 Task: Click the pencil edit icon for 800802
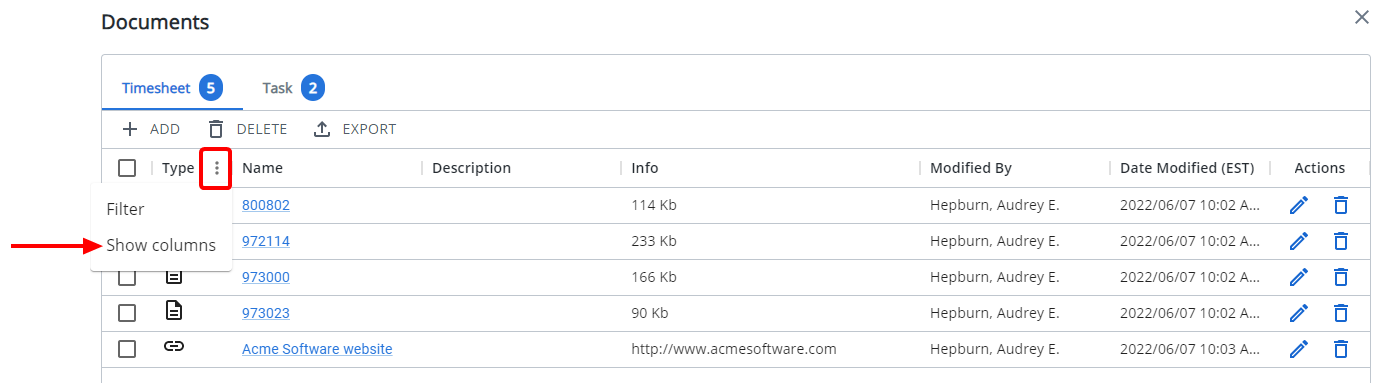[x=1299, y=205]
